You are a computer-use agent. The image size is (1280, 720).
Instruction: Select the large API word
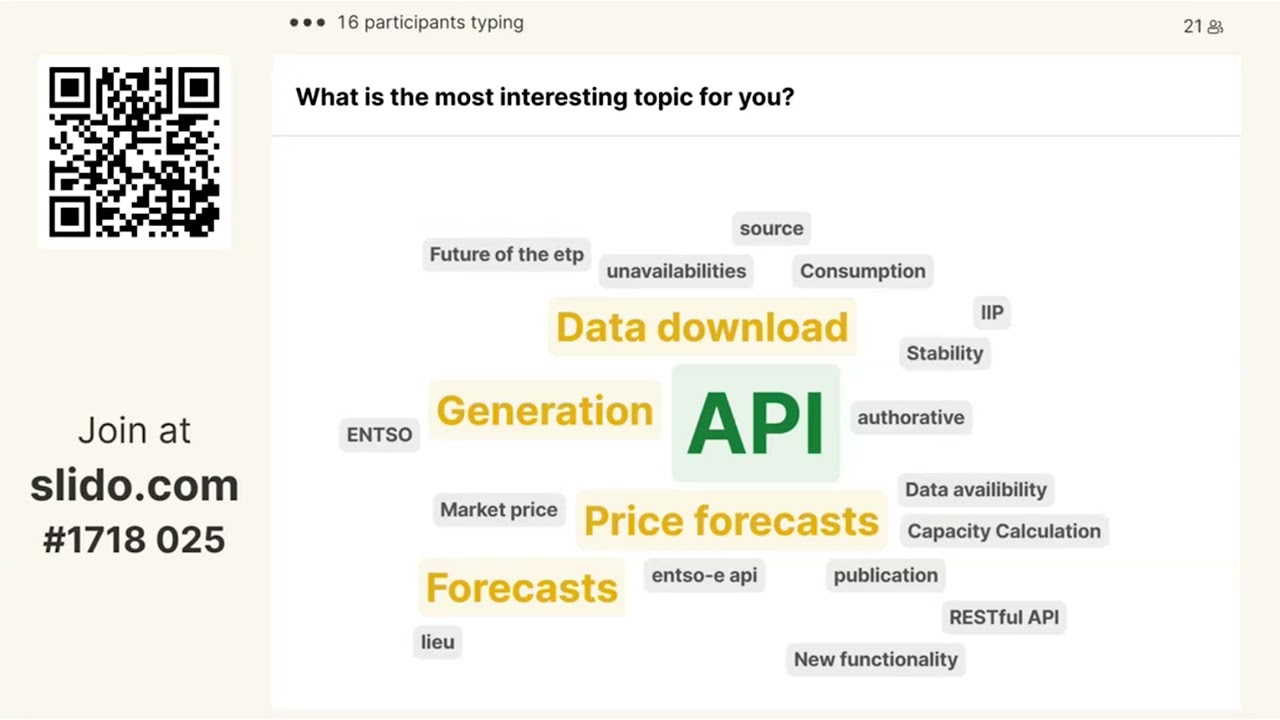756,423
